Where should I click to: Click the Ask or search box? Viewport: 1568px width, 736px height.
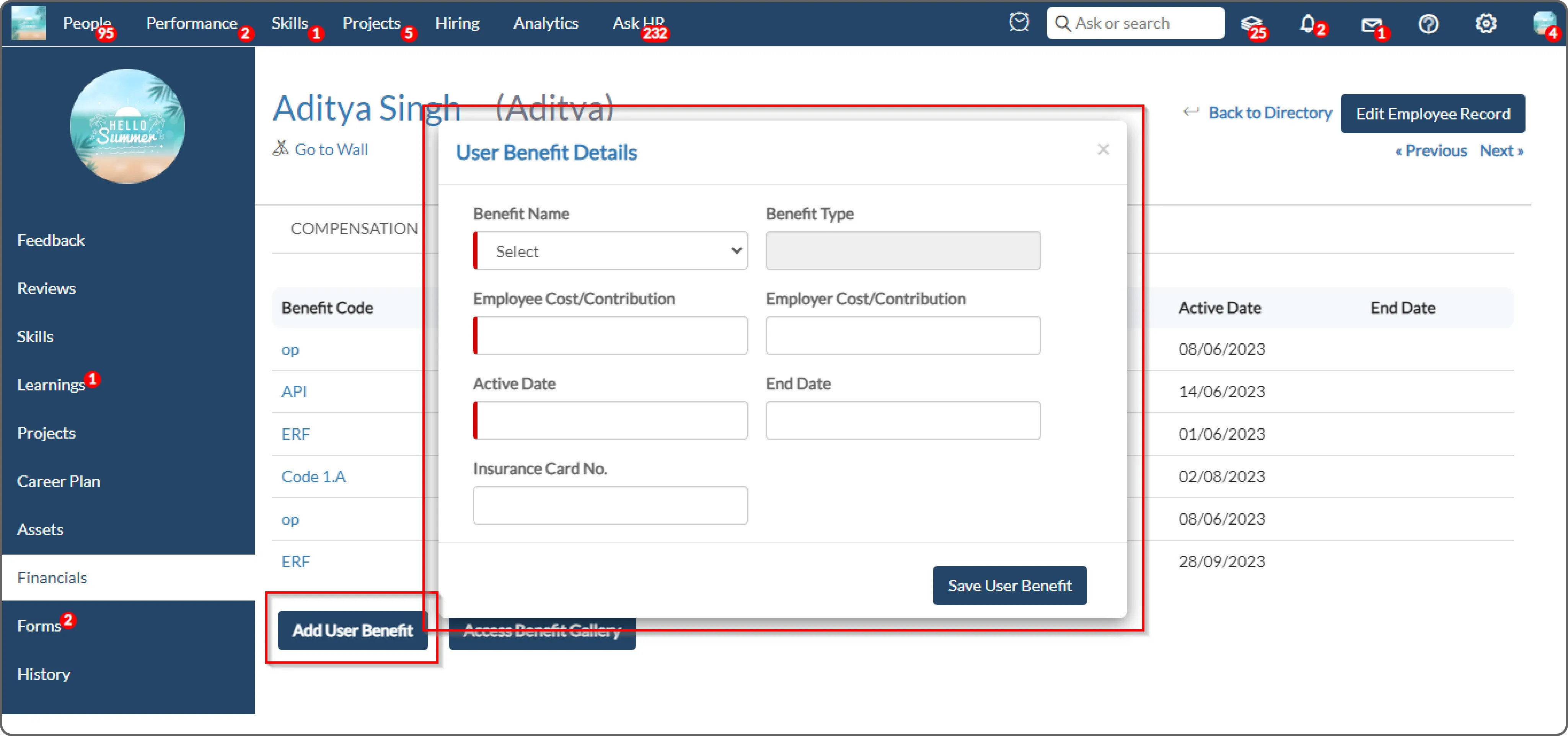coord(1135,23)
